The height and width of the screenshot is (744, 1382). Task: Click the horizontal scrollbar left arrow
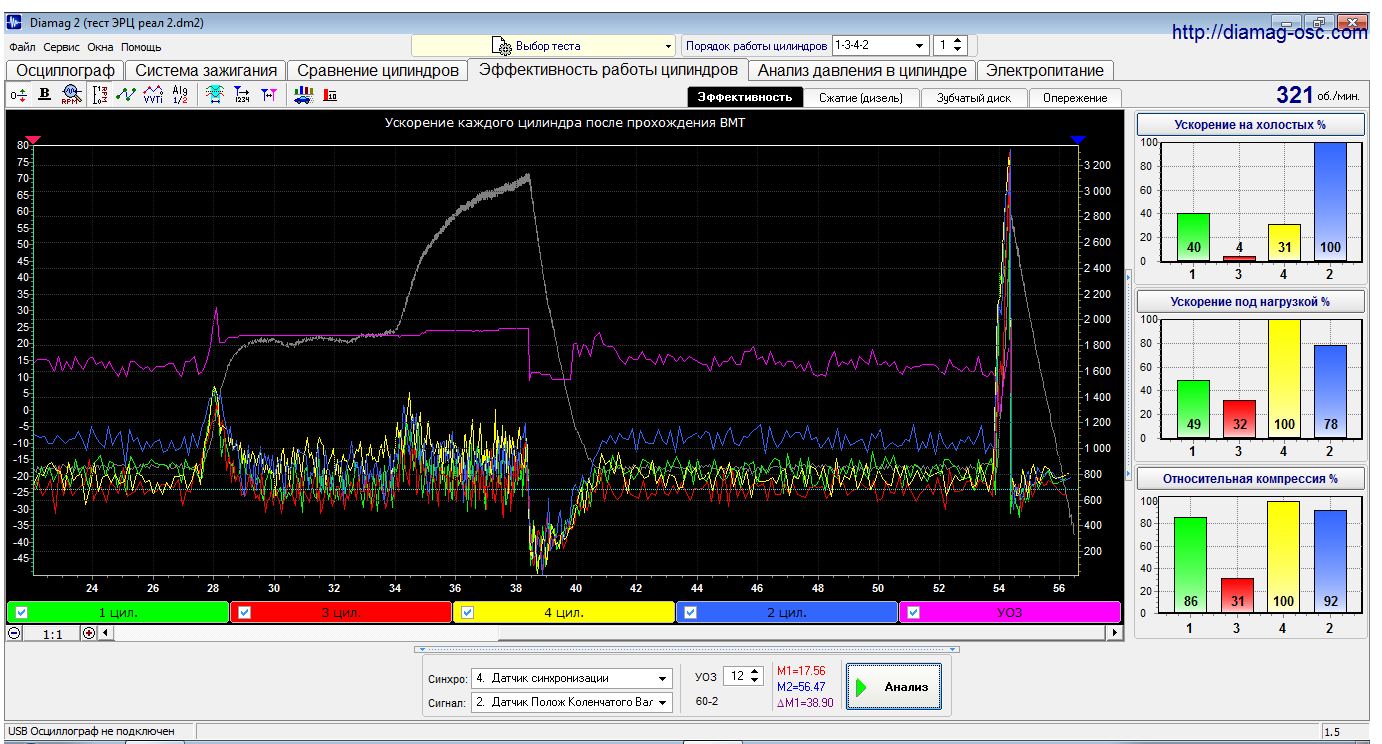106,633
